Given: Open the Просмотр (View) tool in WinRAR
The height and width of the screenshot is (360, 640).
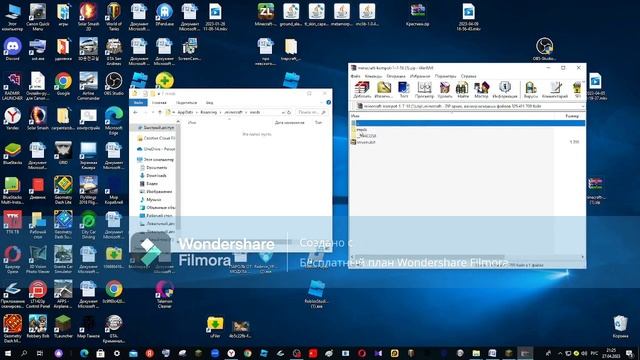Looking at the screenshot, I should tap(424, 90).
